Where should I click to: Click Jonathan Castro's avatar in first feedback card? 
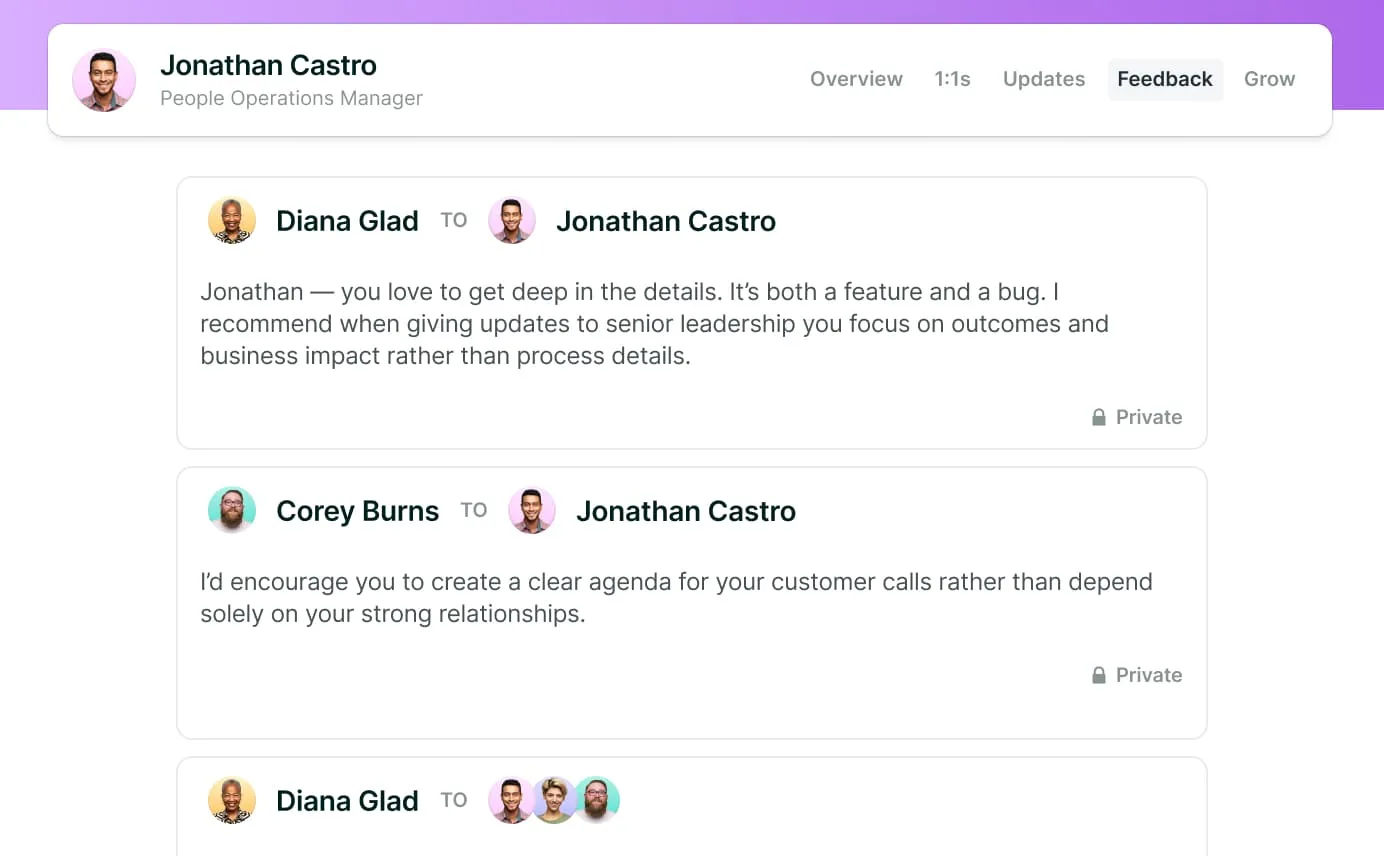[x=512, y=221]
